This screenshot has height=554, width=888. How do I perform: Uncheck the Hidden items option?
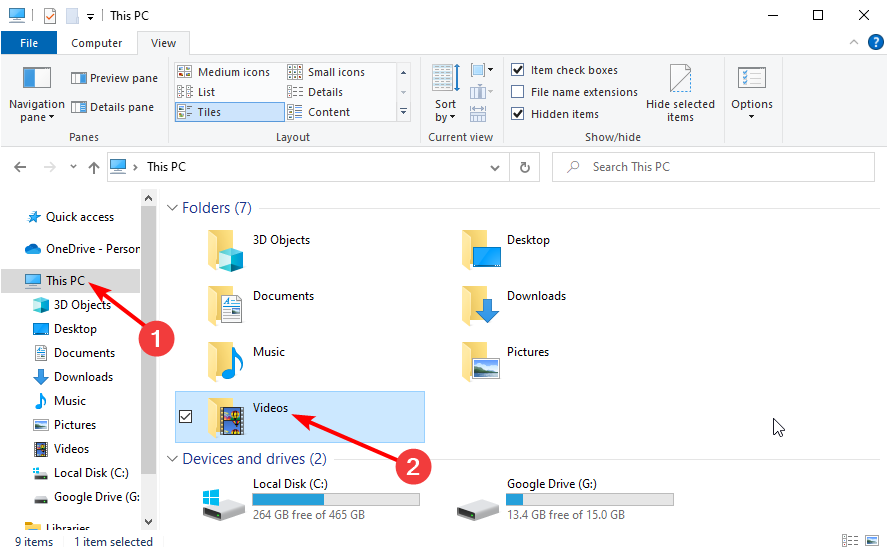click(x=518, y=114)
